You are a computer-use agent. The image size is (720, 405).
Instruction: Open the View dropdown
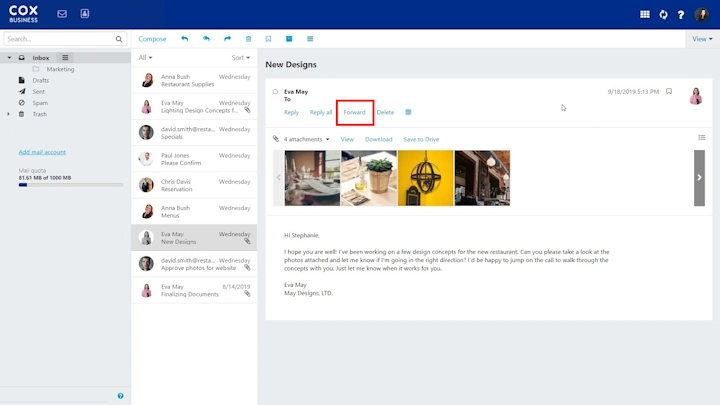click(702, 39)
